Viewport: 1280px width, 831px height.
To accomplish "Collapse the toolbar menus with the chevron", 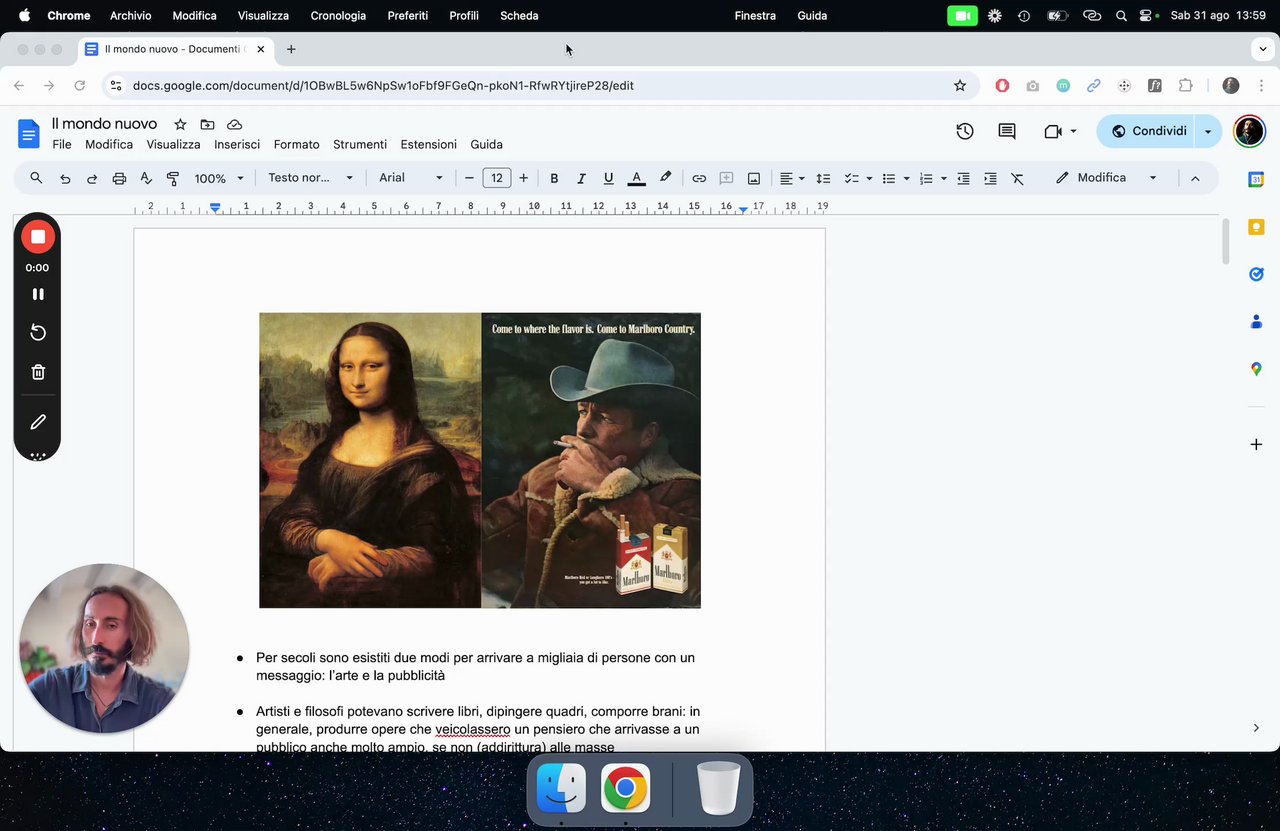I will 1195,178.
